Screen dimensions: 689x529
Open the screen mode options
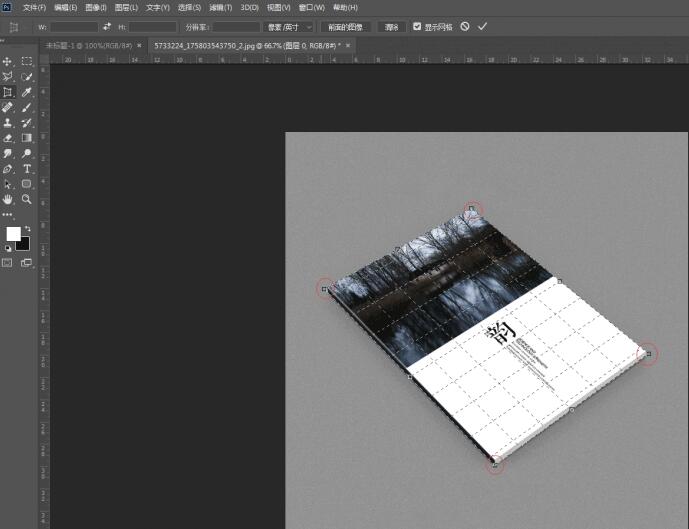[x=27, y=263]
